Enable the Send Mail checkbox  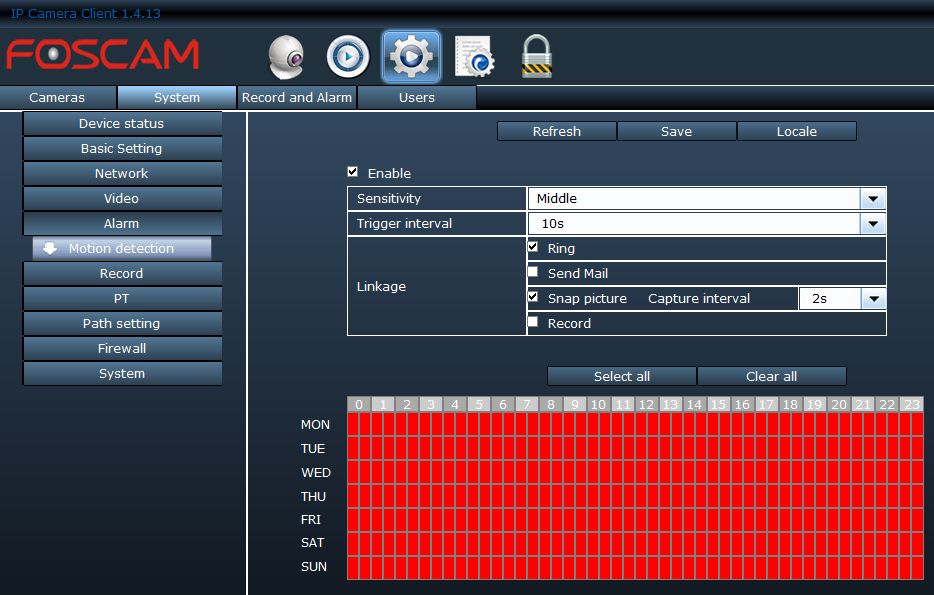tap(533, 272)
